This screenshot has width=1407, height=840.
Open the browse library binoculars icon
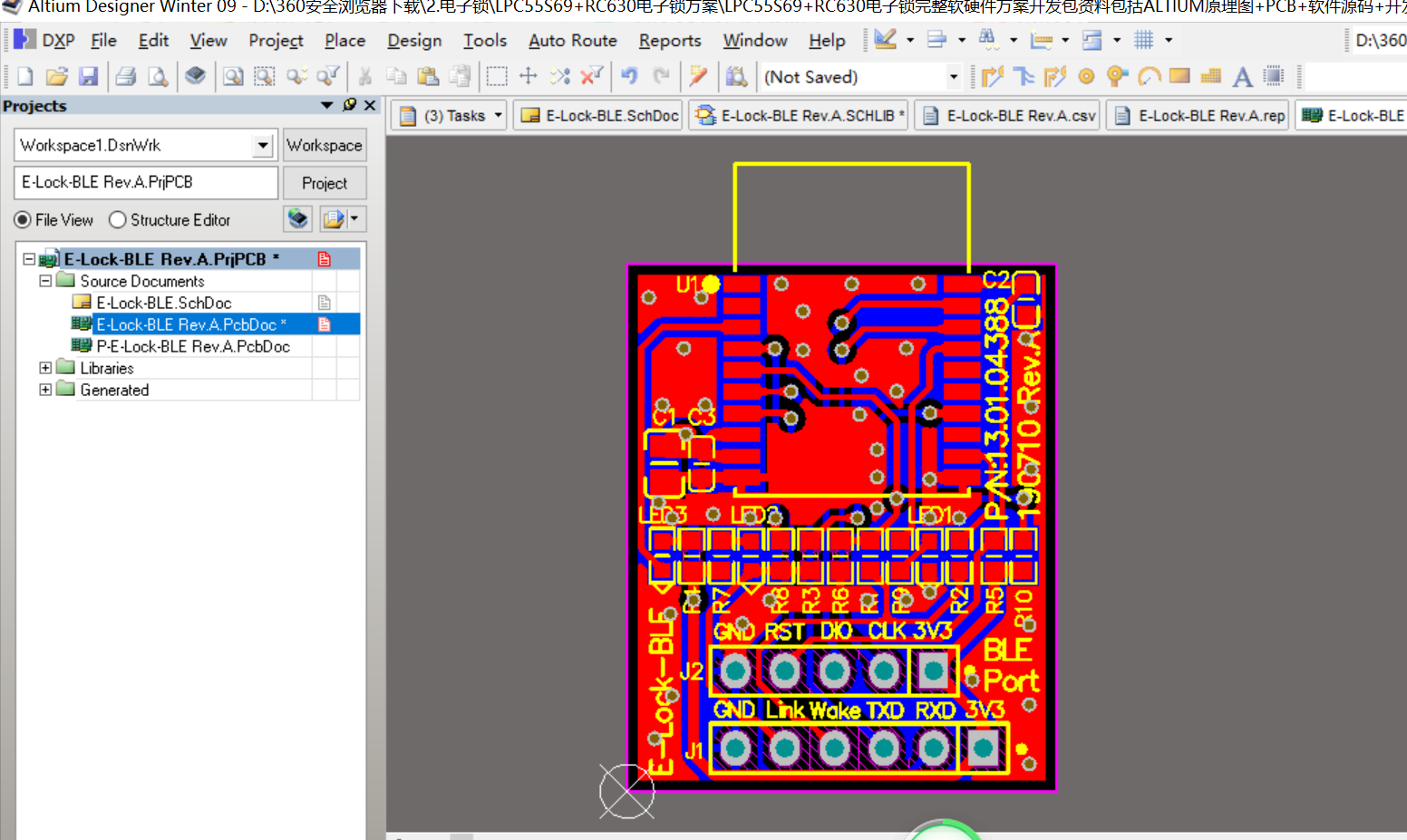tap(736, 77)
